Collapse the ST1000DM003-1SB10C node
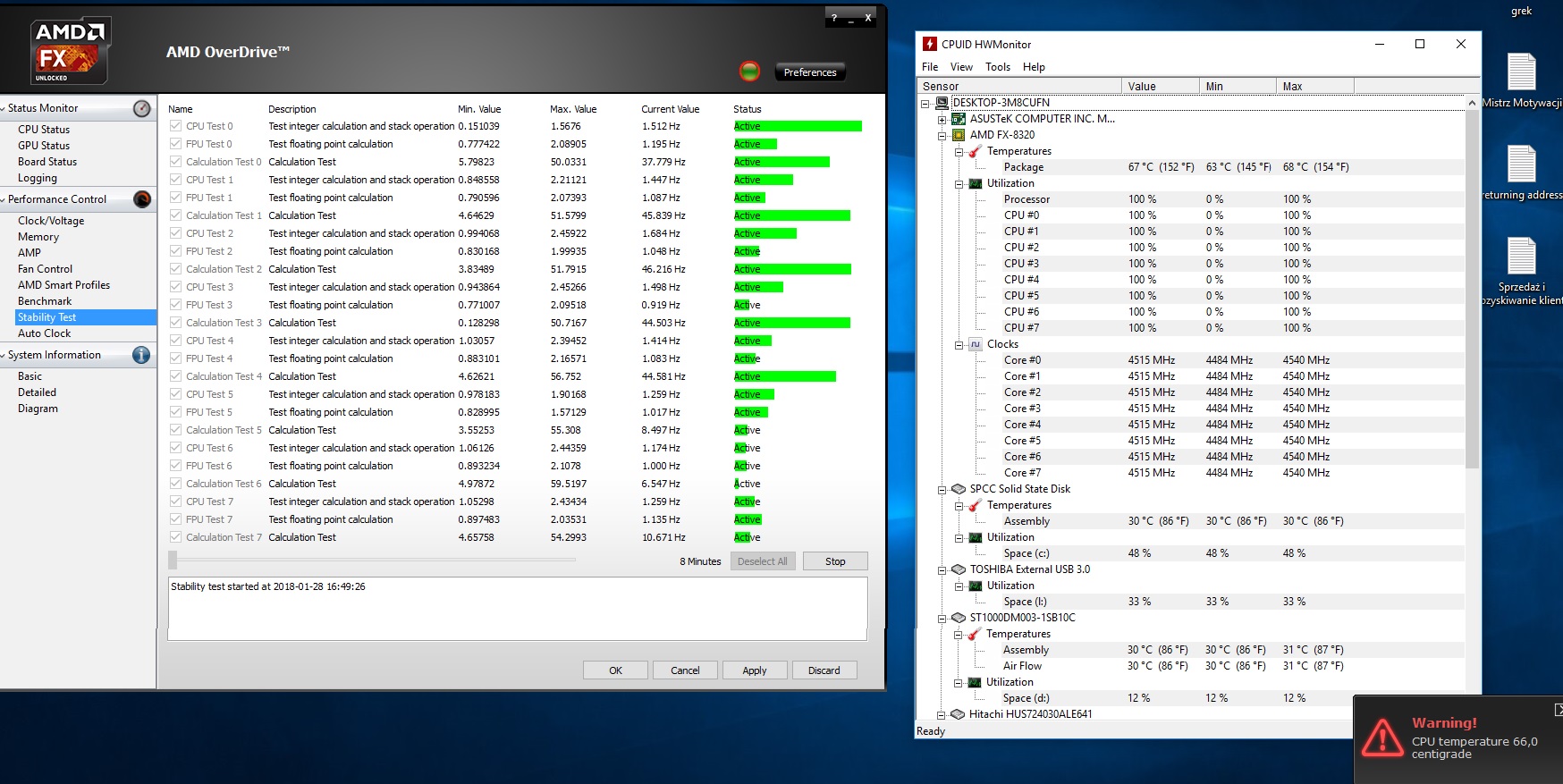Viewport: 1563px width, 784px height. [942, 619]
